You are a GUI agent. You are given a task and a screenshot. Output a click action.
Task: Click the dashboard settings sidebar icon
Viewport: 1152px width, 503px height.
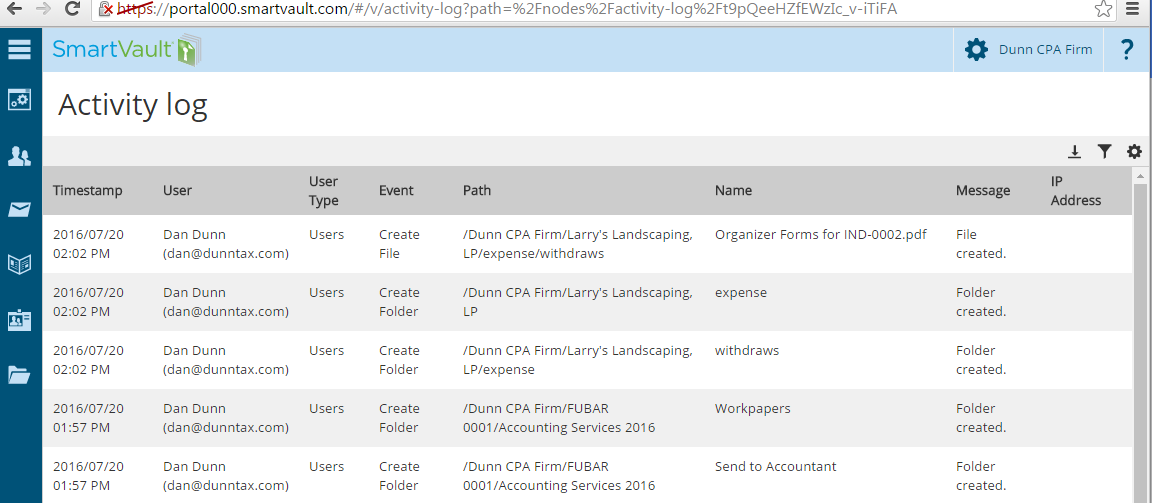click(x=20, y=100)
